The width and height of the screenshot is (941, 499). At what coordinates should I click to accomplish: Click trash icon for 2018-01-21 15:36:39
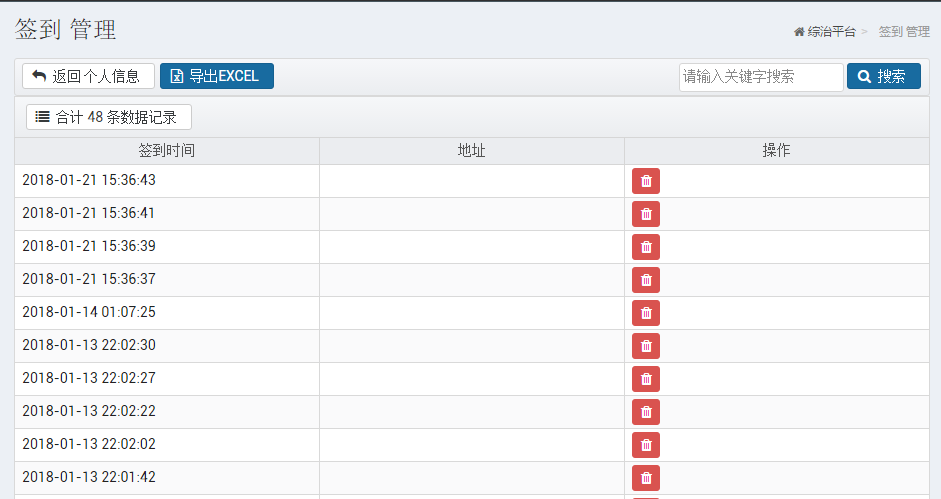[646, 247]
